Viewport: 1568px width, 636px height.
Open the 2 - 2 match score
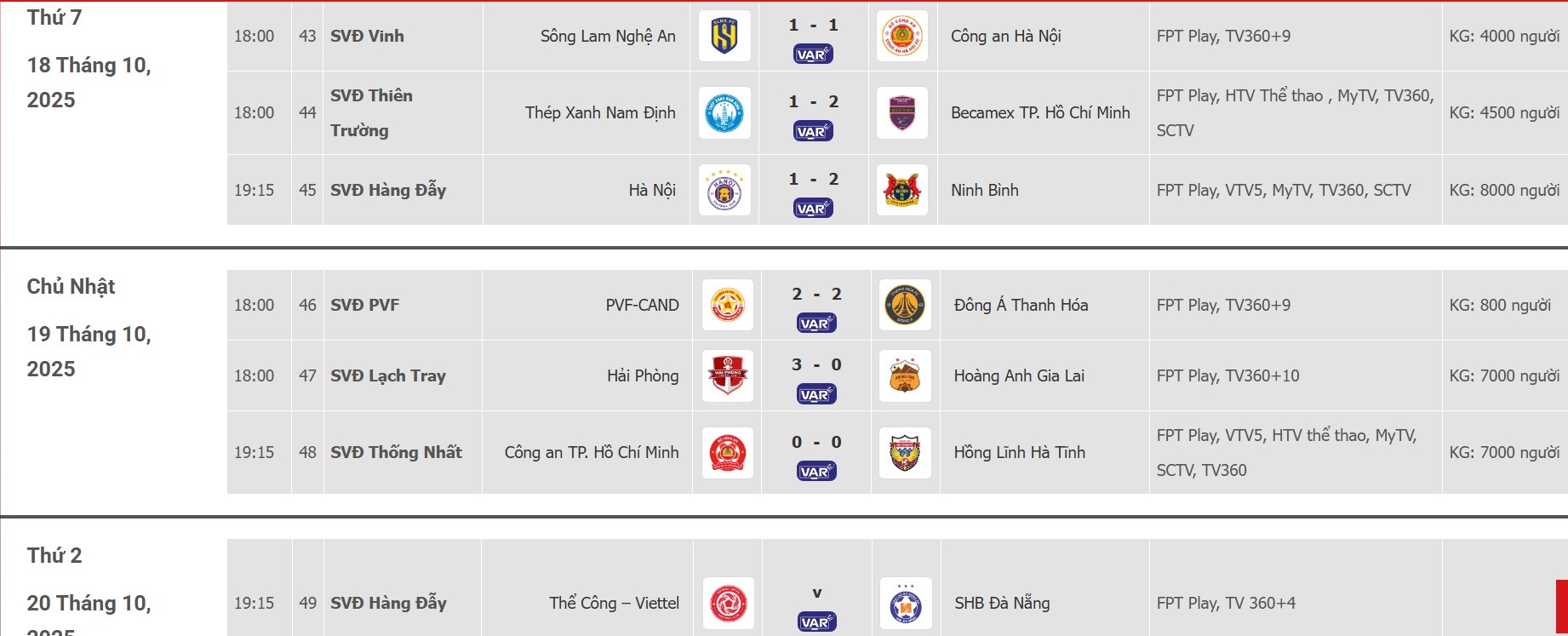tap(816, 295)
